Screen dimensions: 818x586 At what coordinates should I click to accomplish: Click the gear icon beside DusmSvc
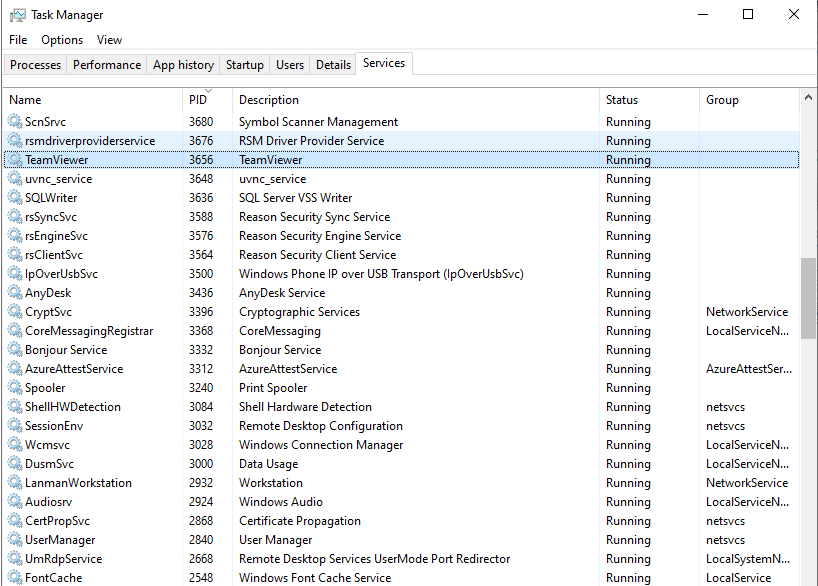pyautogui.click(x=15, y=464)
